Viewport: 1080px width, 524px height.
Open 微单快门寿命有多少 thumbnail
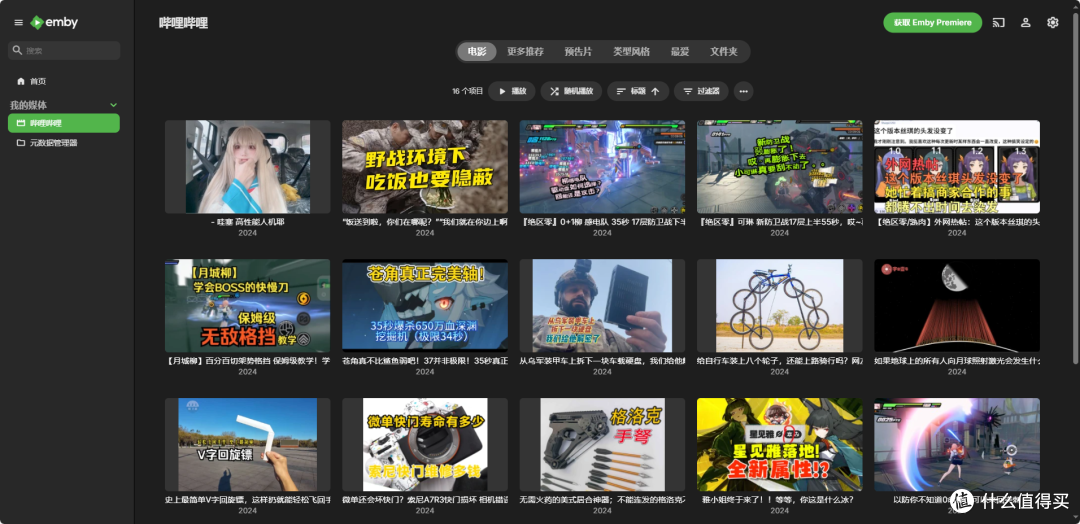pos(425,445)
